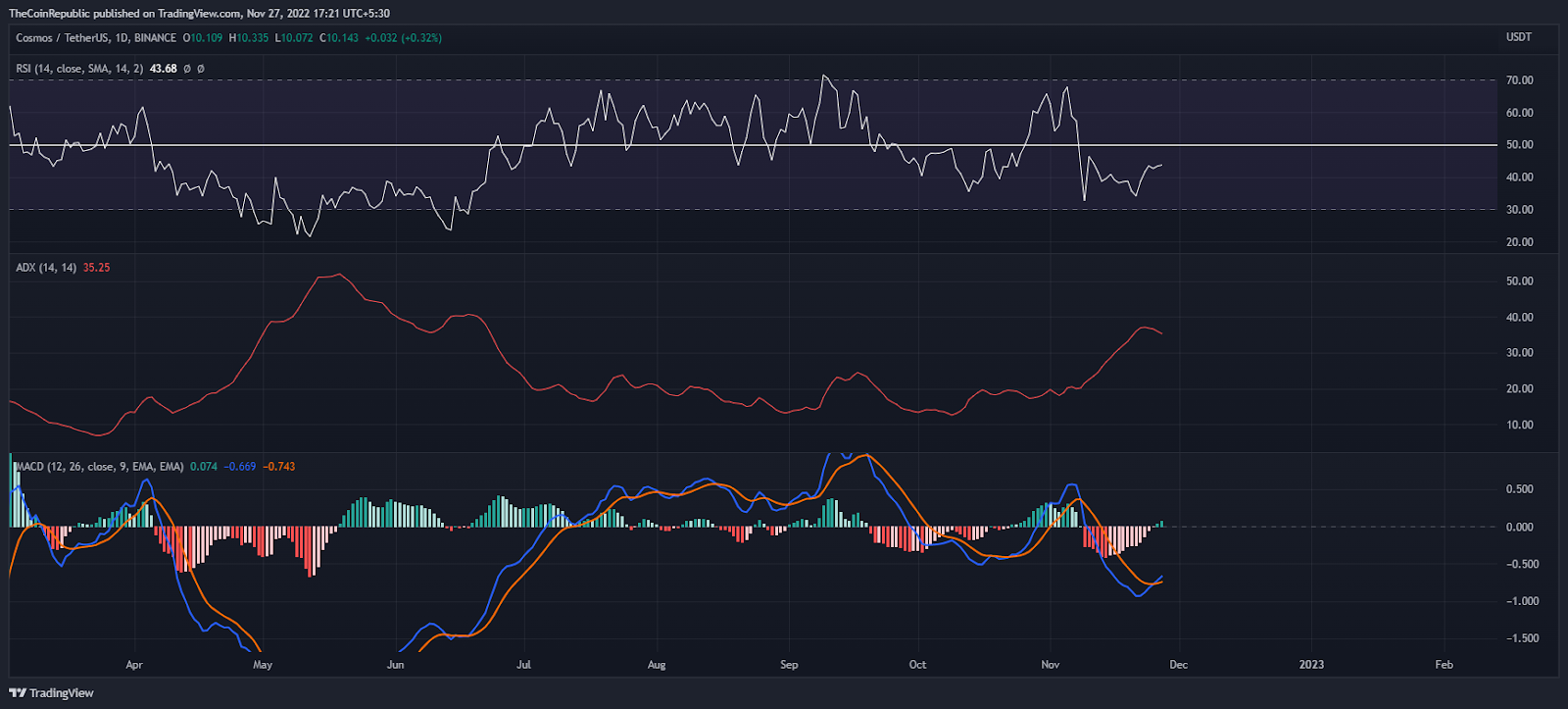Click the 70.00 level on RSI axis
1568x709 pixels.
pyautogui.click(x=1519, y=80)
